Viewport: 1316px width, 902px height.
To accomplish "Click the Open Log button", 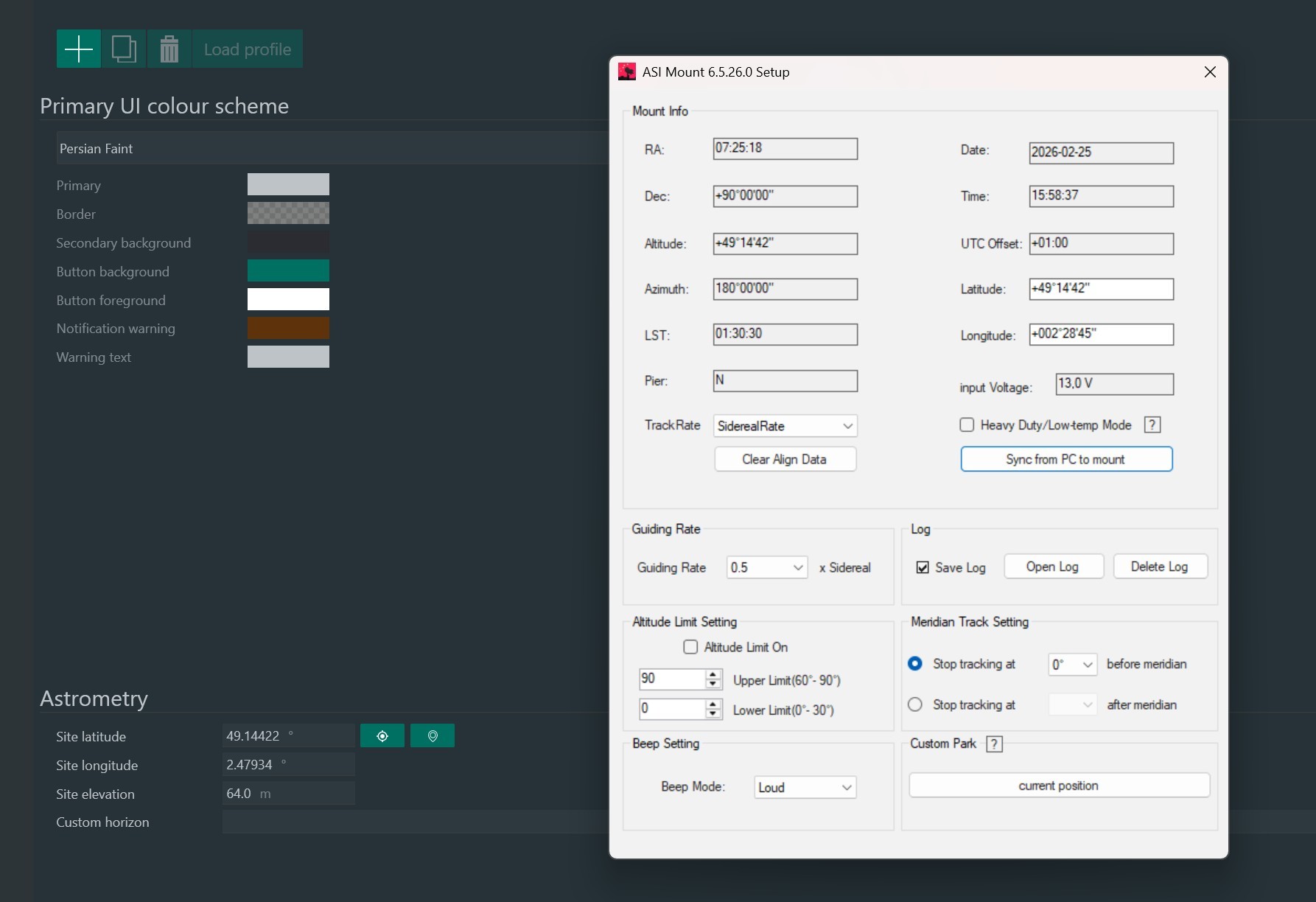I will coord(1054,567).
